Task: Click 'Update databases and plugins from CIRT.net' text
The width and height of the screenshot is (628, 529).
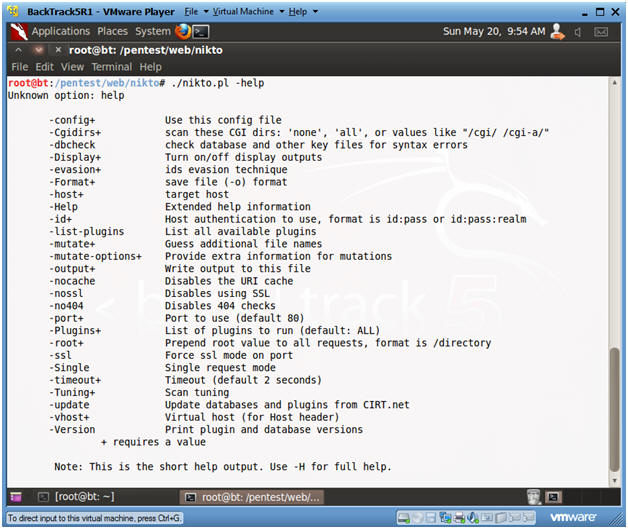Action: click(x=287, y=405)
